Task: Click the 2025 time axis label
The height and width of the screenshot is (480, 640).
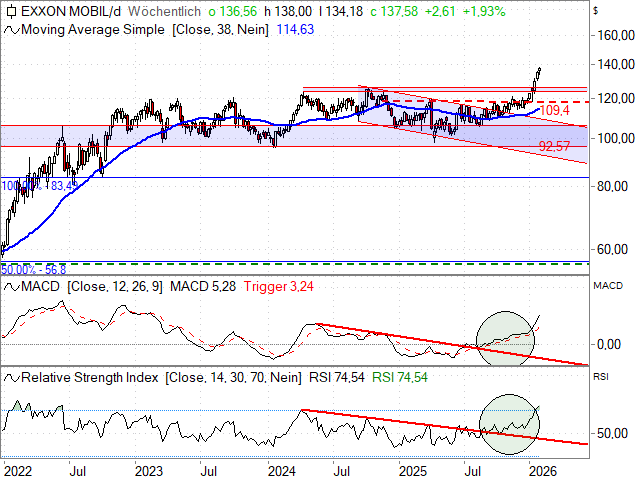Action: 413,472
